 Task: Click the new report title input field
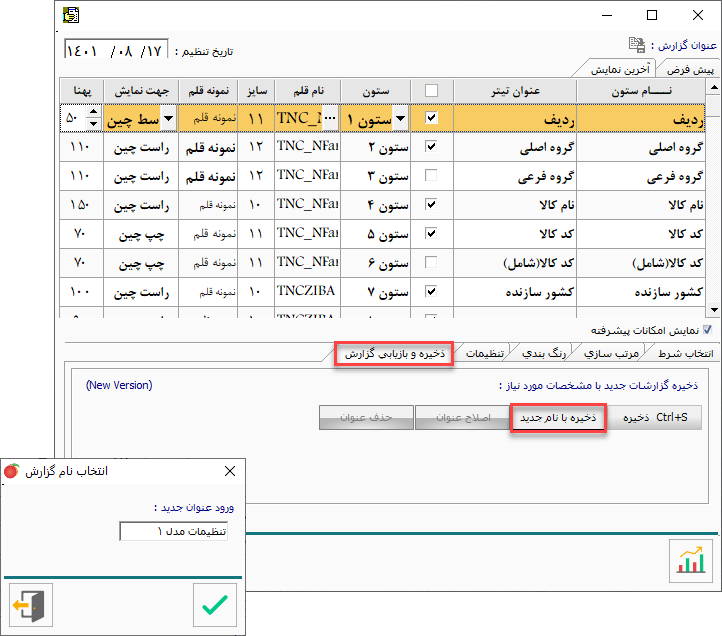click(x=174, y=531)
